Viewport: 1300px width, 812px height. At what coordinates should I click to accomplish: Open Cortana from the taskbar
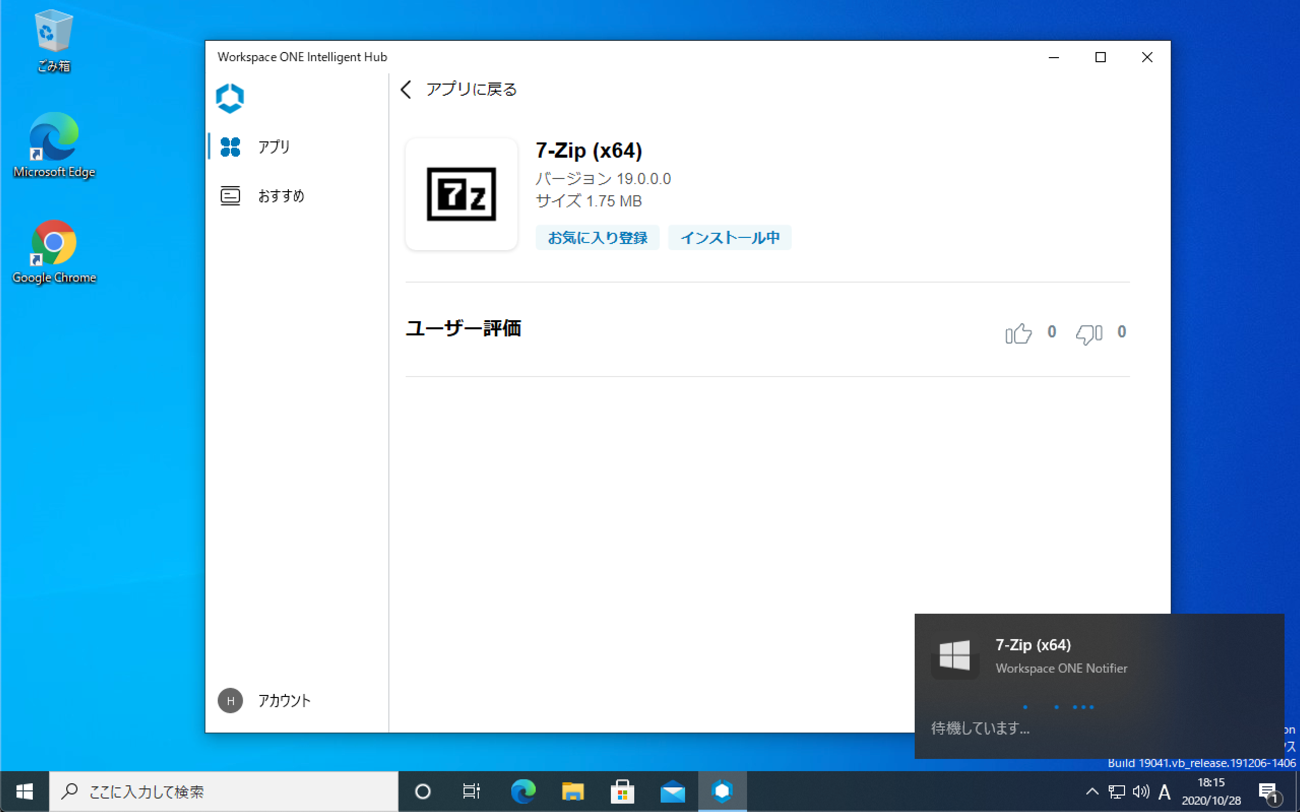click(x=423, y=791)
